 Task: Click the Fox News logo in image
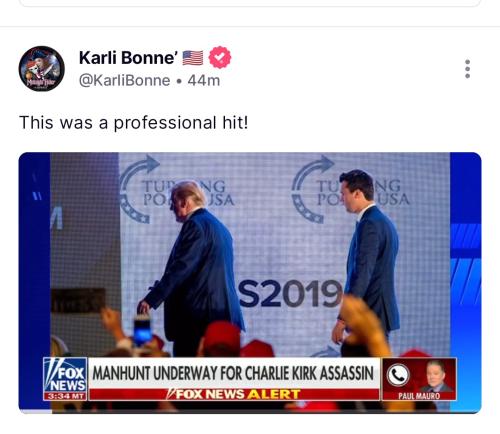point(65,375)
